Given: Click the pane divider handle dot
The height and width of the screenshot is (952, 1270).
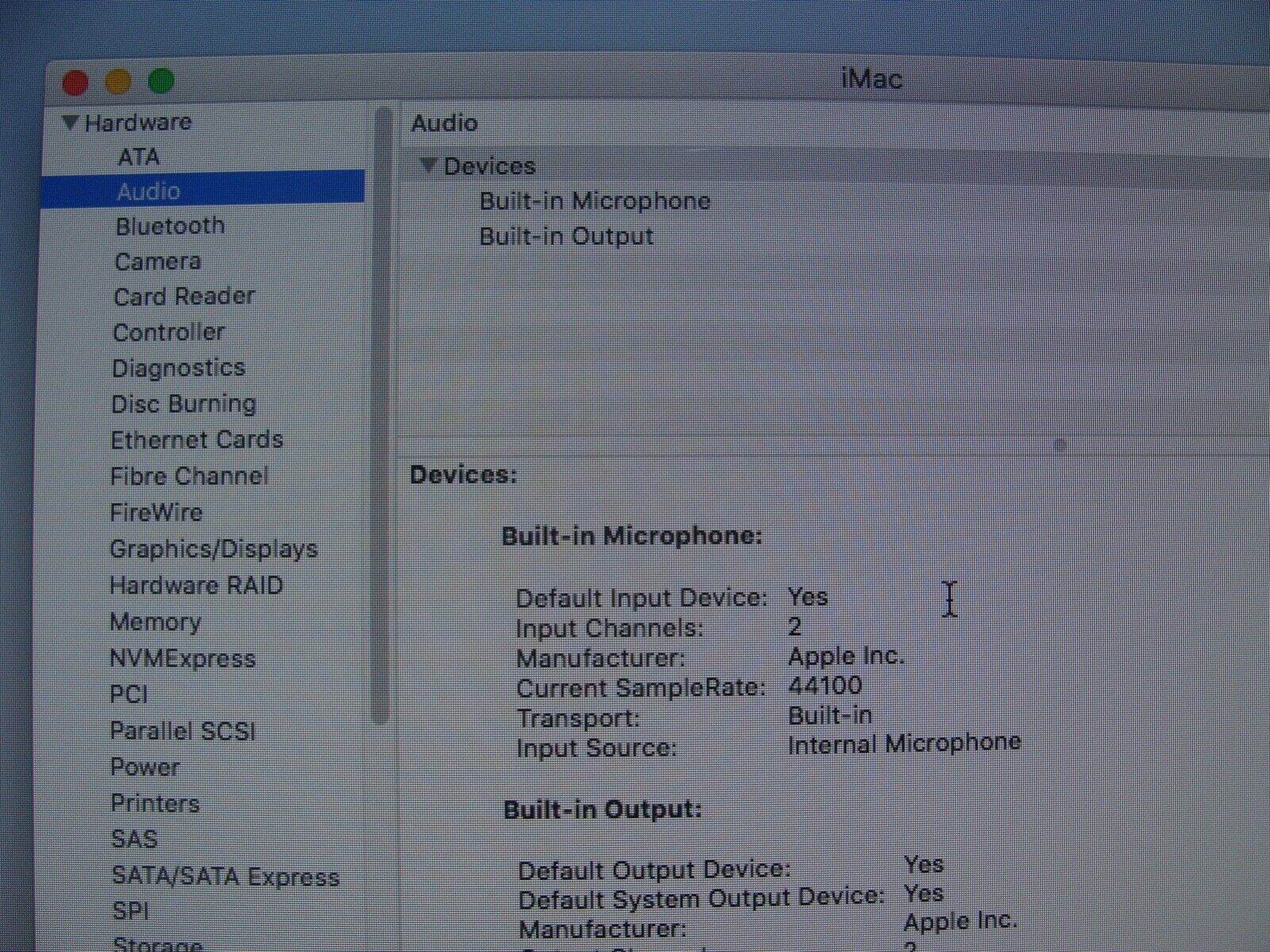Looking at the screenshot, I should pyautogui.click(x=1059, y=444).
